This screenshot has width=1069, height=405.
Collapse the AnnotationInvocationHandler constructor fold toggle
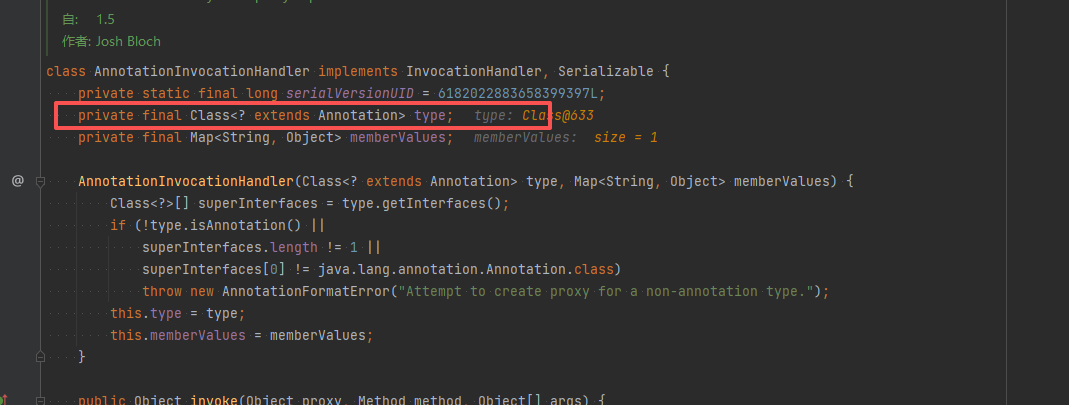[x=40, y=182]
